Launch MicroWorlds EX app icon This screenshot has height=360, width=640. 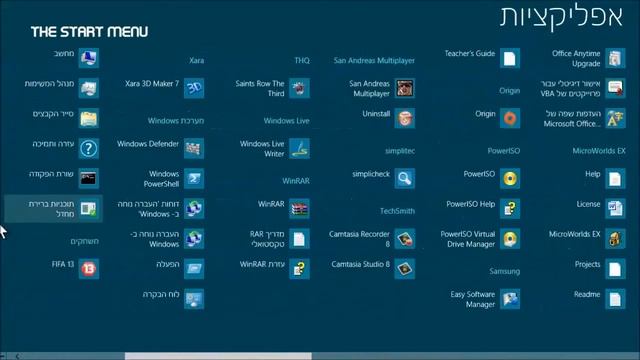615,239
